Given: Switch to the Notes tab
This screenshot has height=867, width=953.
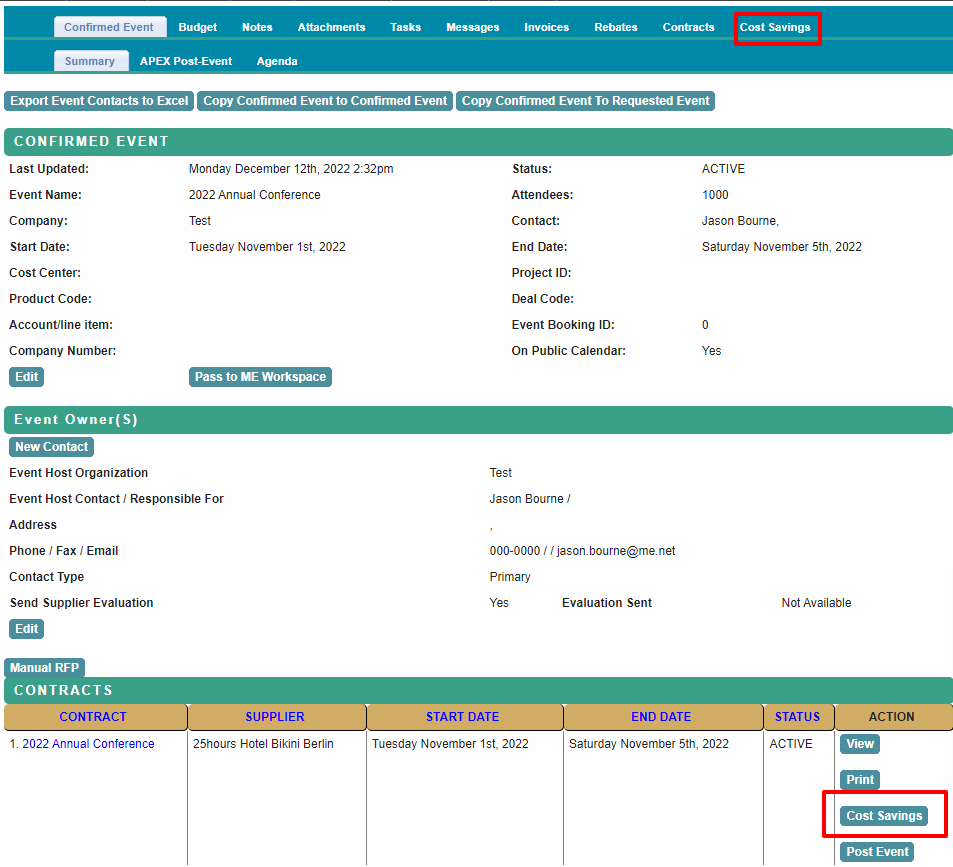Looking at the screenshot, I should tap(257, 27).
